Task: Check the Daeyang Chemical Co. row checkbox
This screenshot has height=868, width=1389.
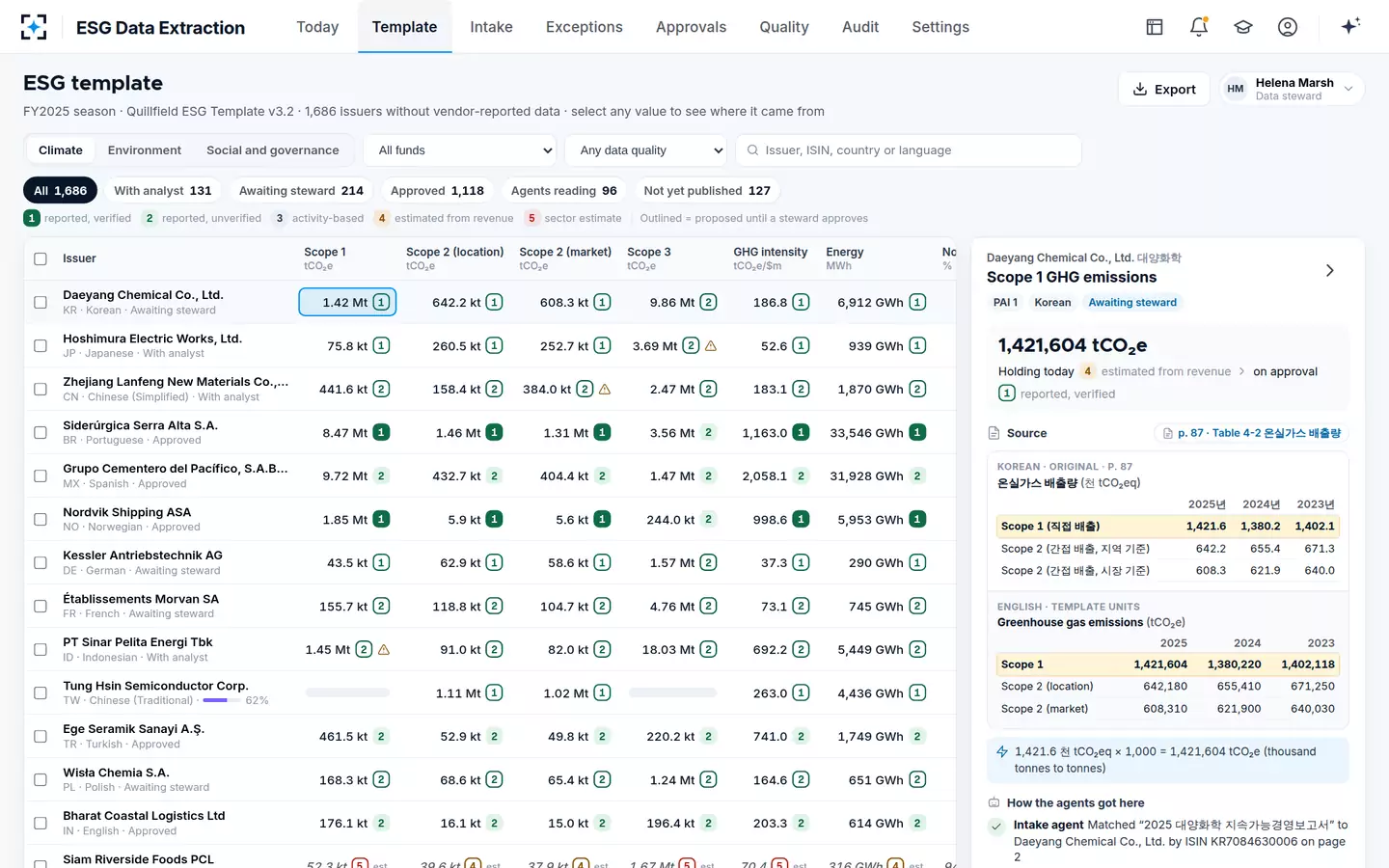Action: pyautogui.click(x=41, y=302)
